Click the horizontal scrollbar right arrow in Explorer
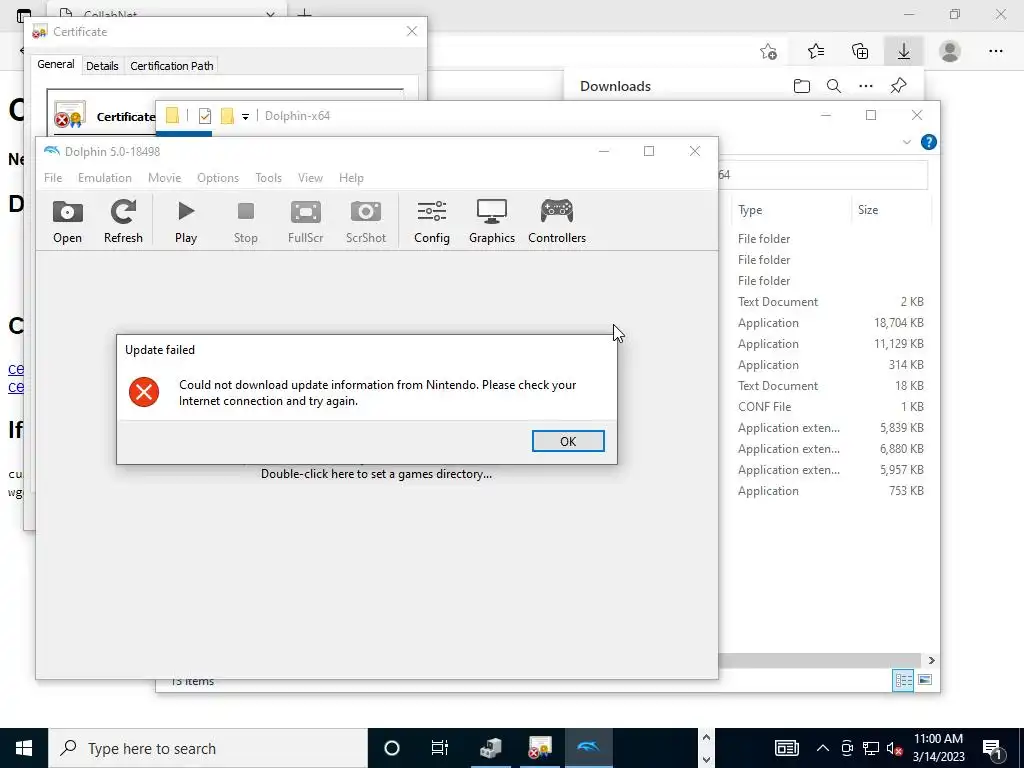This screenshot has height=768, width=1024. pos(931,660)
